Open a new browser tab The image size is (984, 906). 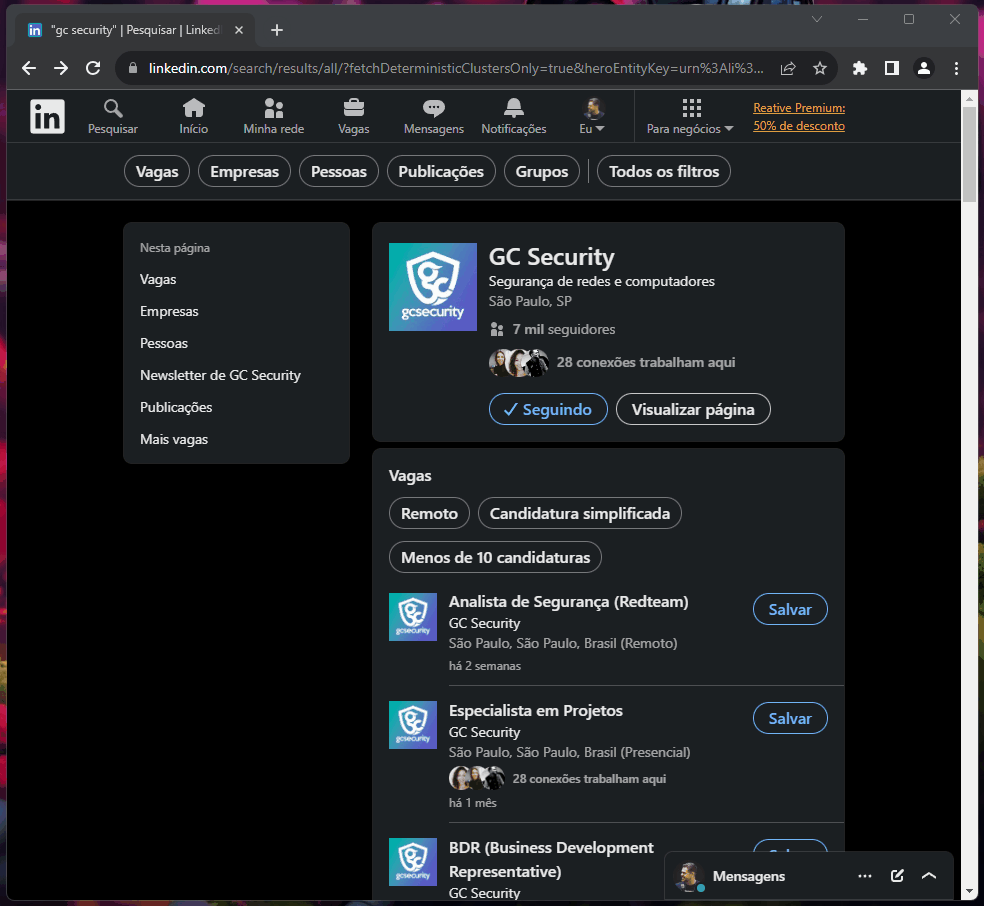(277, 30)
